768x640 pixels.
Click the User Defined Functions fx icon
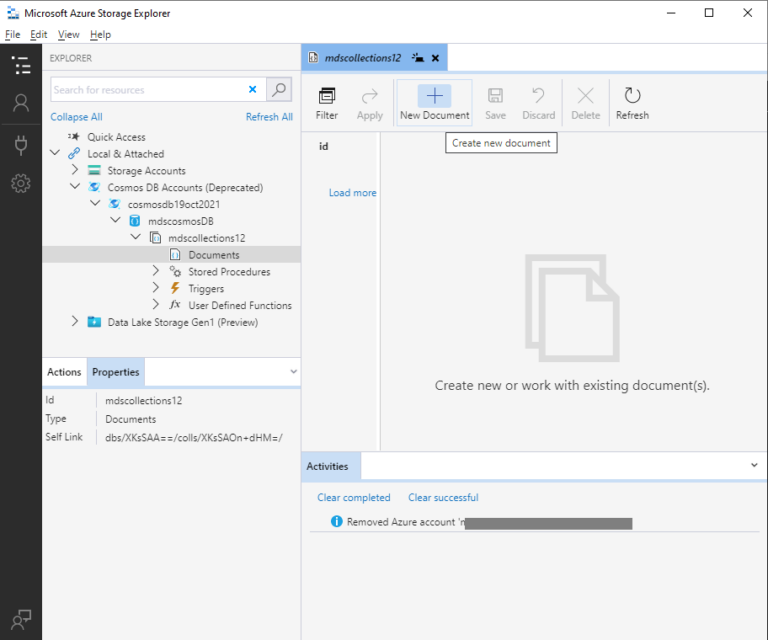[x=175, y=305]
